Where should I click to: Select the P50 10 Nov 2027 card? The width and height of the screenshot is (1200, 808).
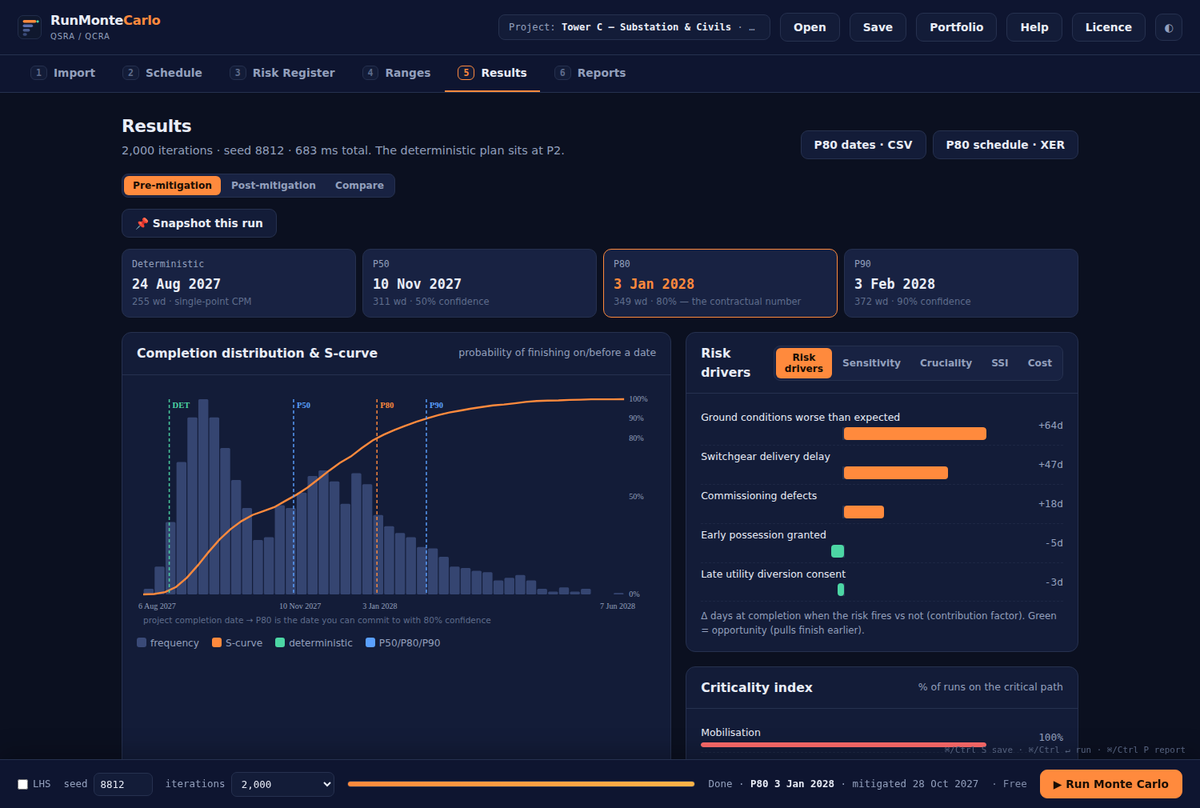479,283
